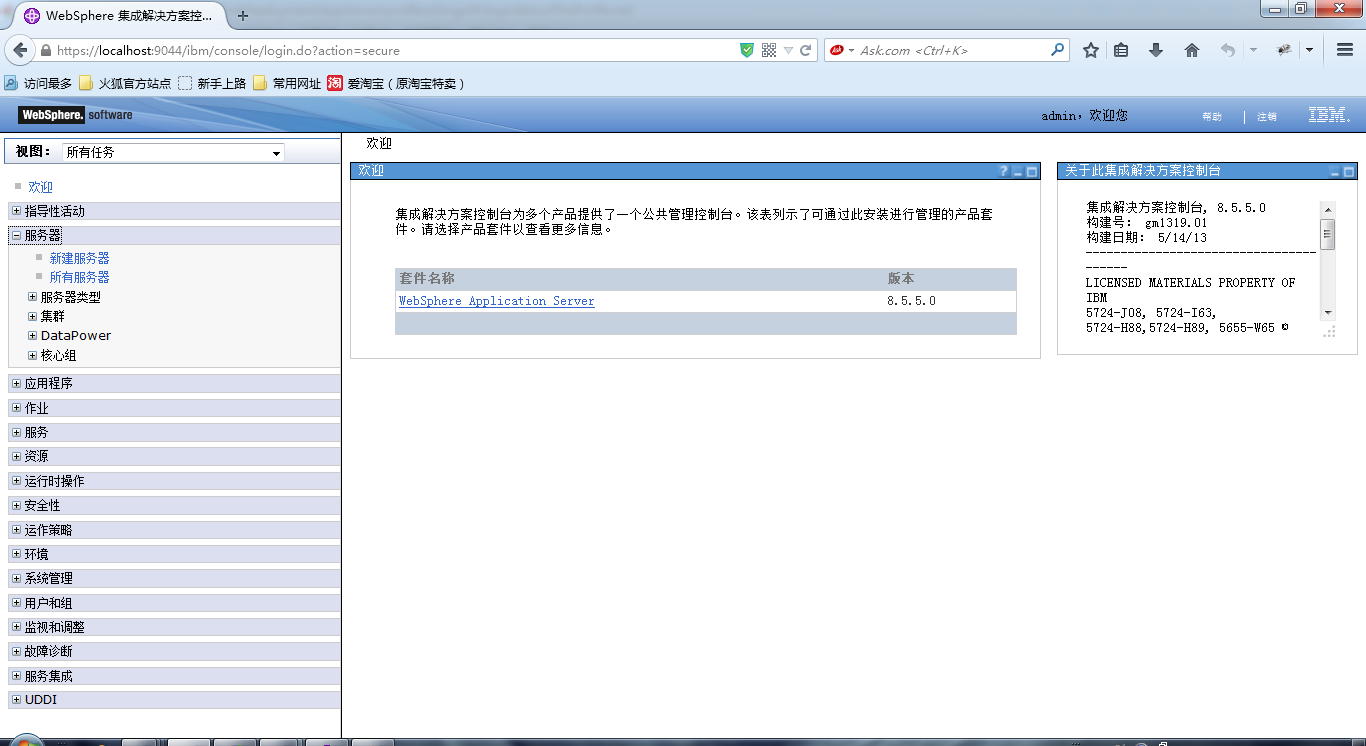Open 新手上路 bookmark
1366x746 pixels.
pos(212,83)
